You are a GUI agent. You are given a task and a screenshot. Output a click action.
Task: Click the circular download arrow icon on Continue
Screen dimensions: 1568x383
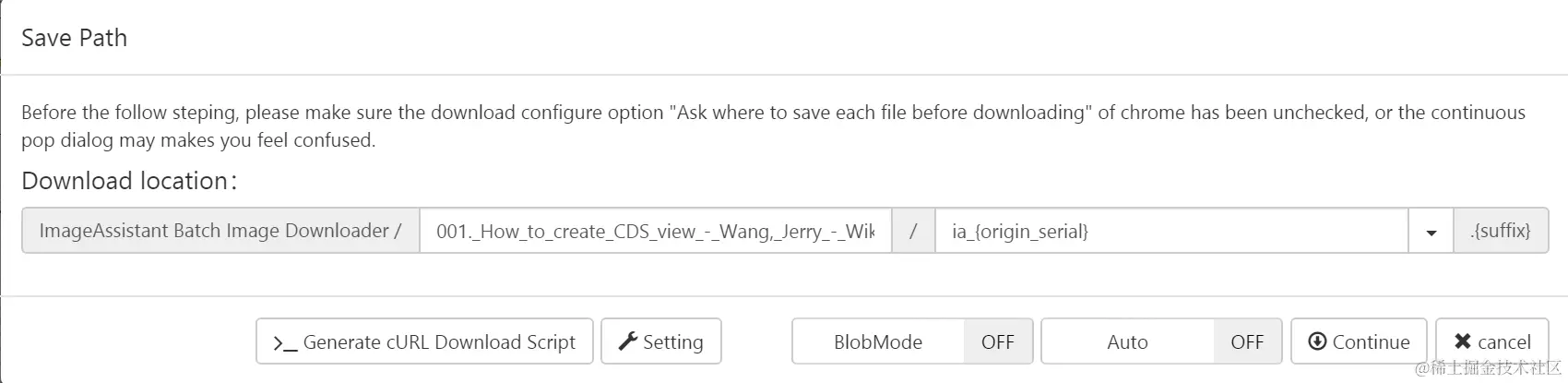point(1317,341)
